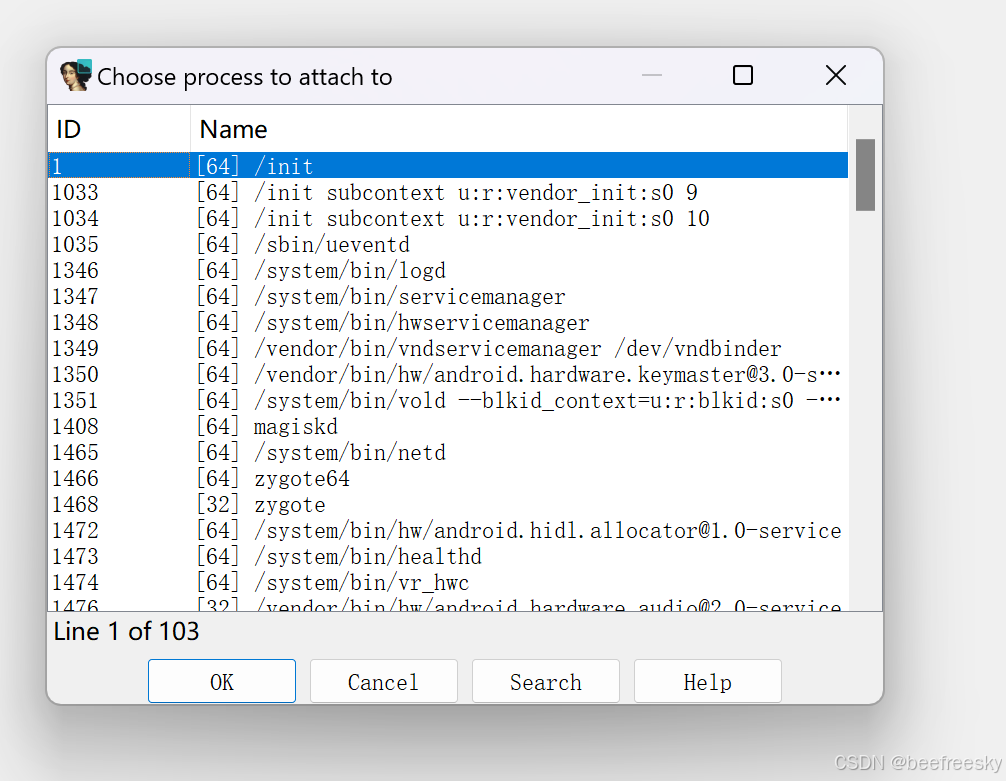Image resolution: width=1006 pixels, height=781 pixels.
Task: Select the /sbin/ueventd process row
Action: pos(448,245)
